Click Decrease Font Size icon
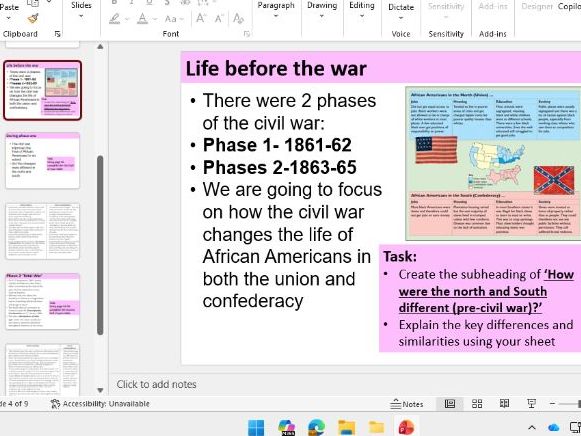Image resolution: width=581 pixels, height=436 pixels. pyautogui.click(x=219, y=18)
